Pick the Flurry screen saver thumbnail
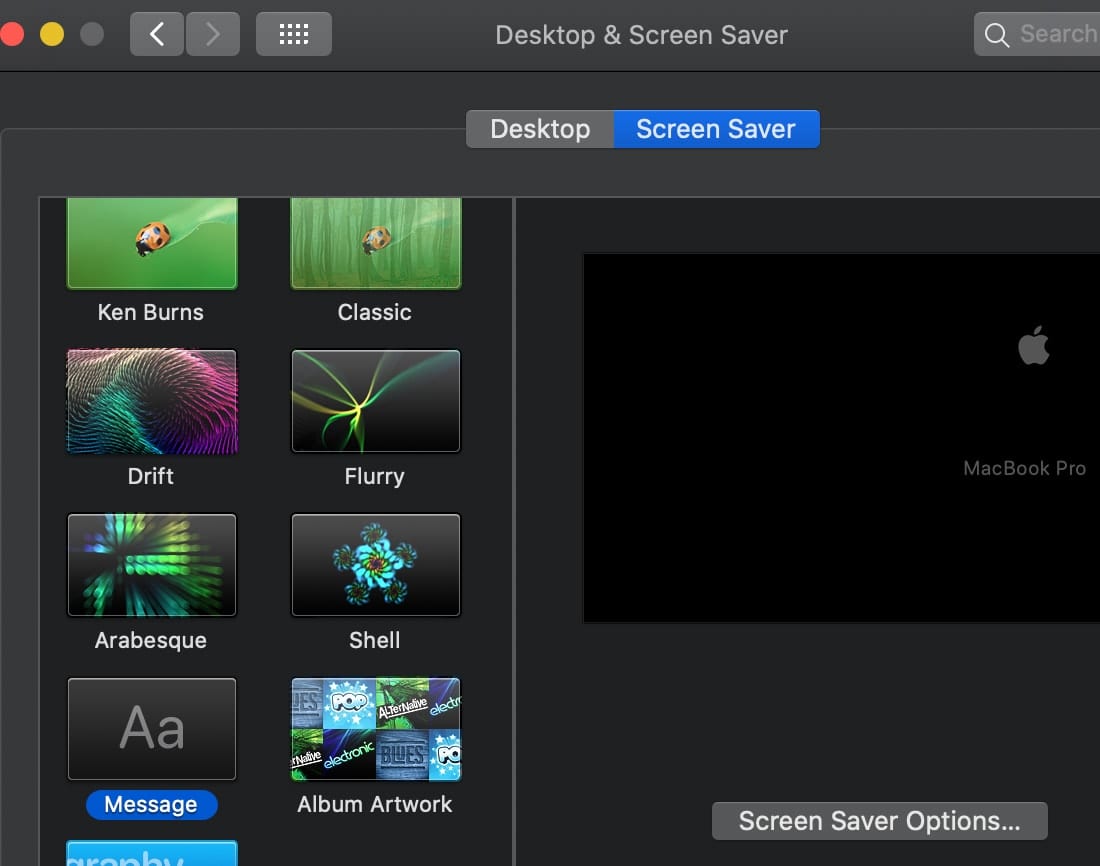 (x=375, y=401)
